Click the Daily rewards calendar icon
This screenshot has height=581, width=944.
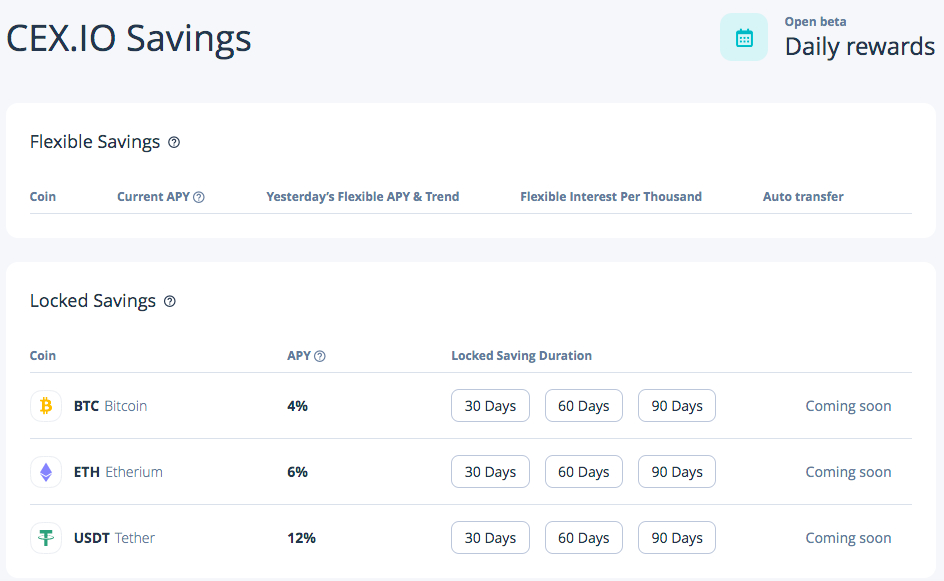click(x=744, y=37)
